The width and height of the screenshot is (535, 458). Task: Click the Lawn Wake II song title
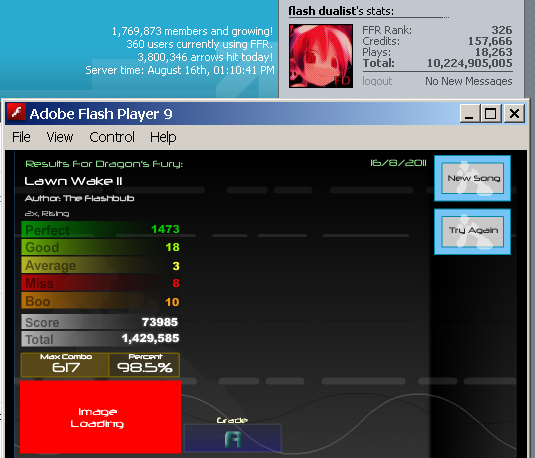[73, 181]
